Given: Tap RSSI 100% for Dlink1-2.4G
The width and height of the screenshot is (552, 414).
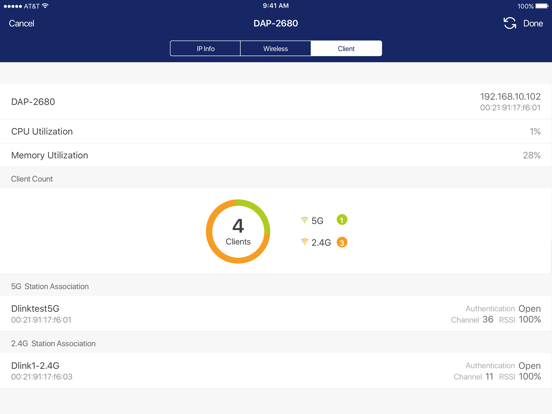Looking at the screenshot, I should click(x=520, y=377).
